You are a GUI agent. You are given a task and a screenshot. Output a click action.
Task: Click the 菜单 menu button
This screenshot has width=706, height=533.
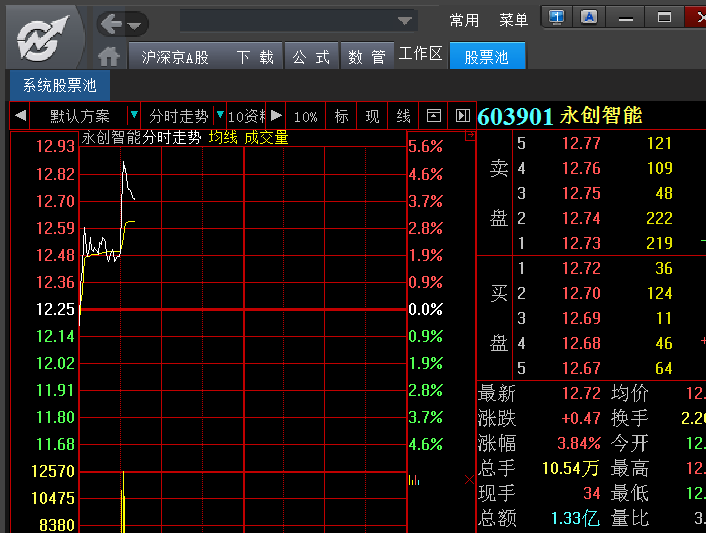514,20
